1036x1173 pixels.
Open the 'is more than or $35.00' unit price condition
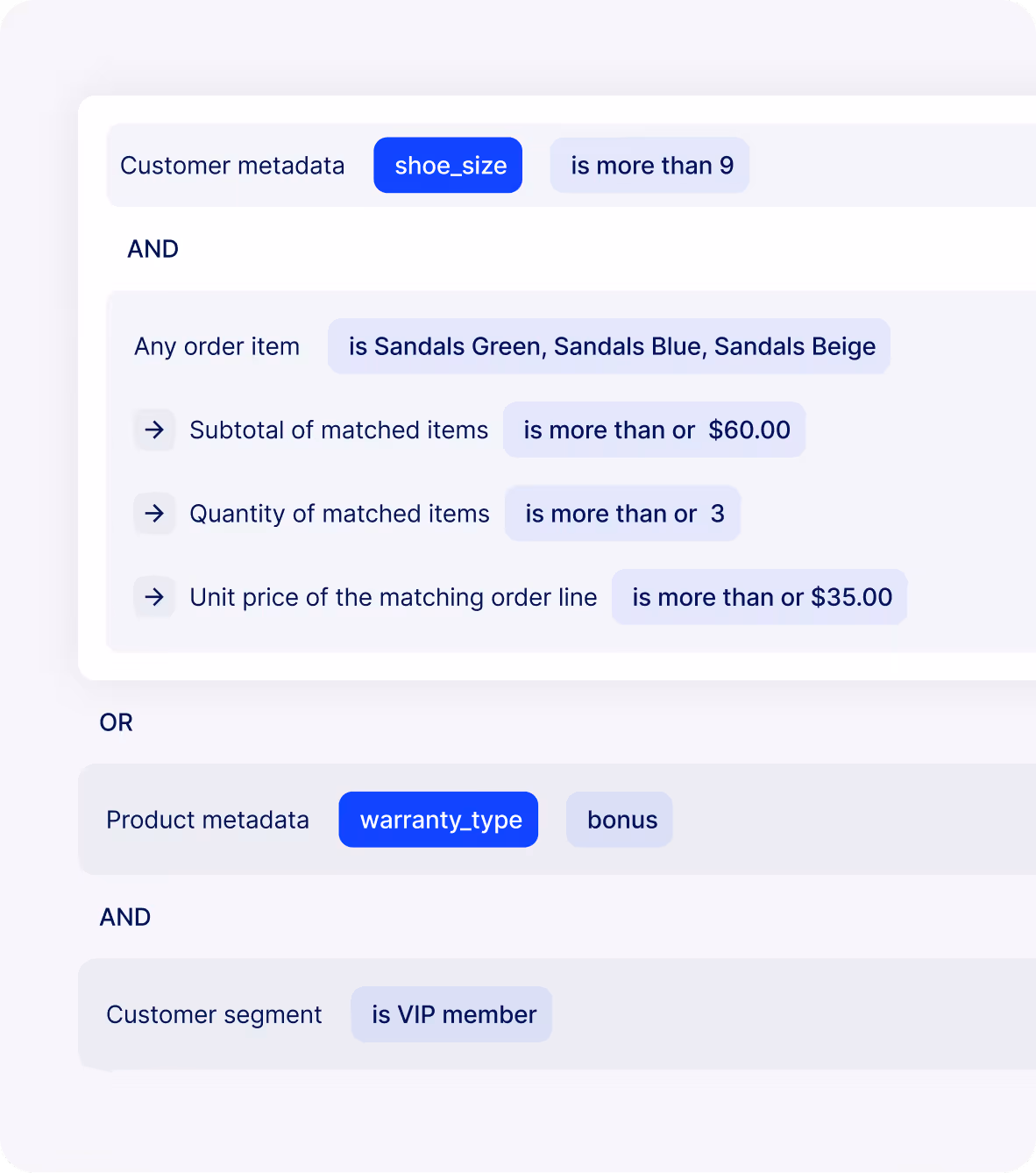click(x=760, y=597)
